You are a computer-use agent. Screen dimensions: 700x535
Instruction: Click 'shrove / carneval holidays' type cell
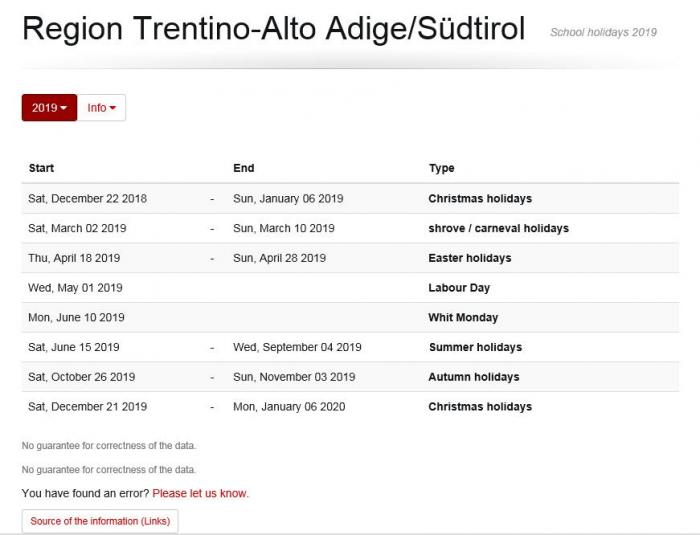498,228
